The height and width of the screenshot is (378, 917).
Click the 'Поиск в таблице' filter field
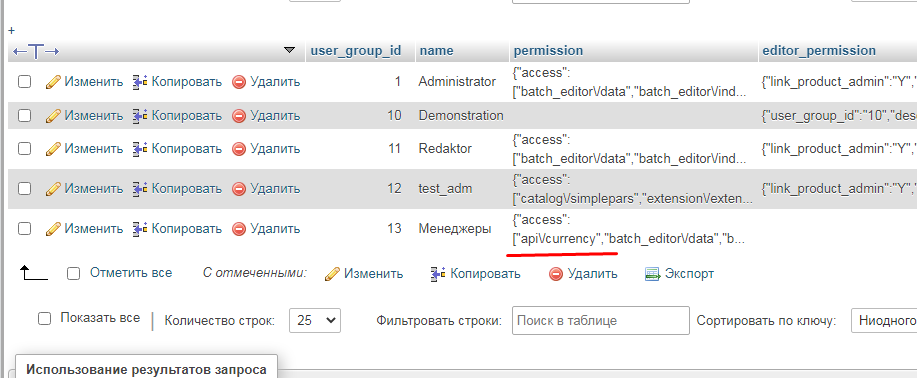(601, 321)
